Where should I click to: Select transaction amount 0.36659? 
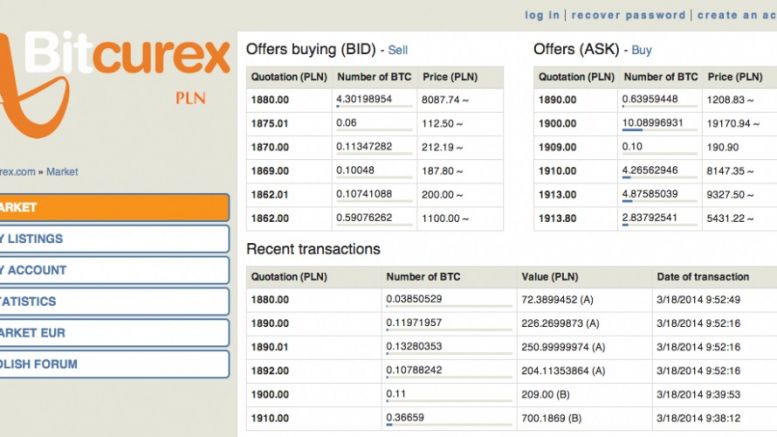405,418
